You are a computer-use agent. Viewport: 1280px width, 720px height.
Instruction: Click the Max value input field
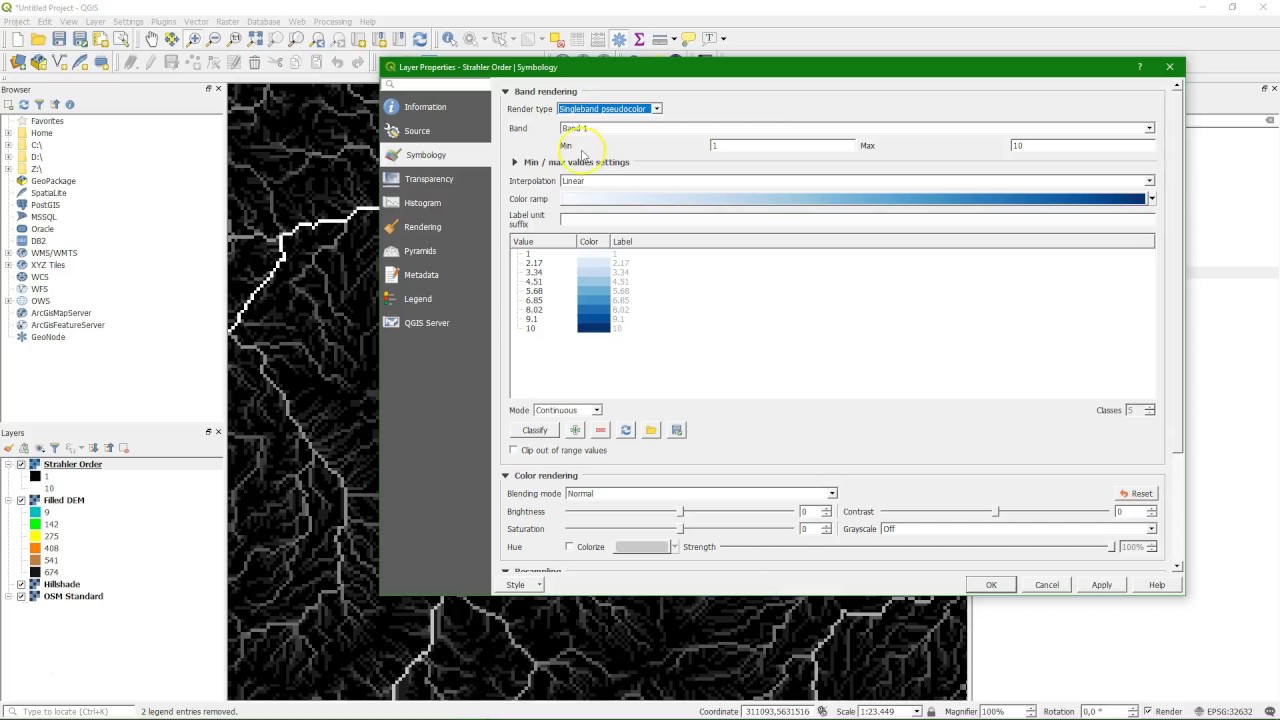point(1082,146)
